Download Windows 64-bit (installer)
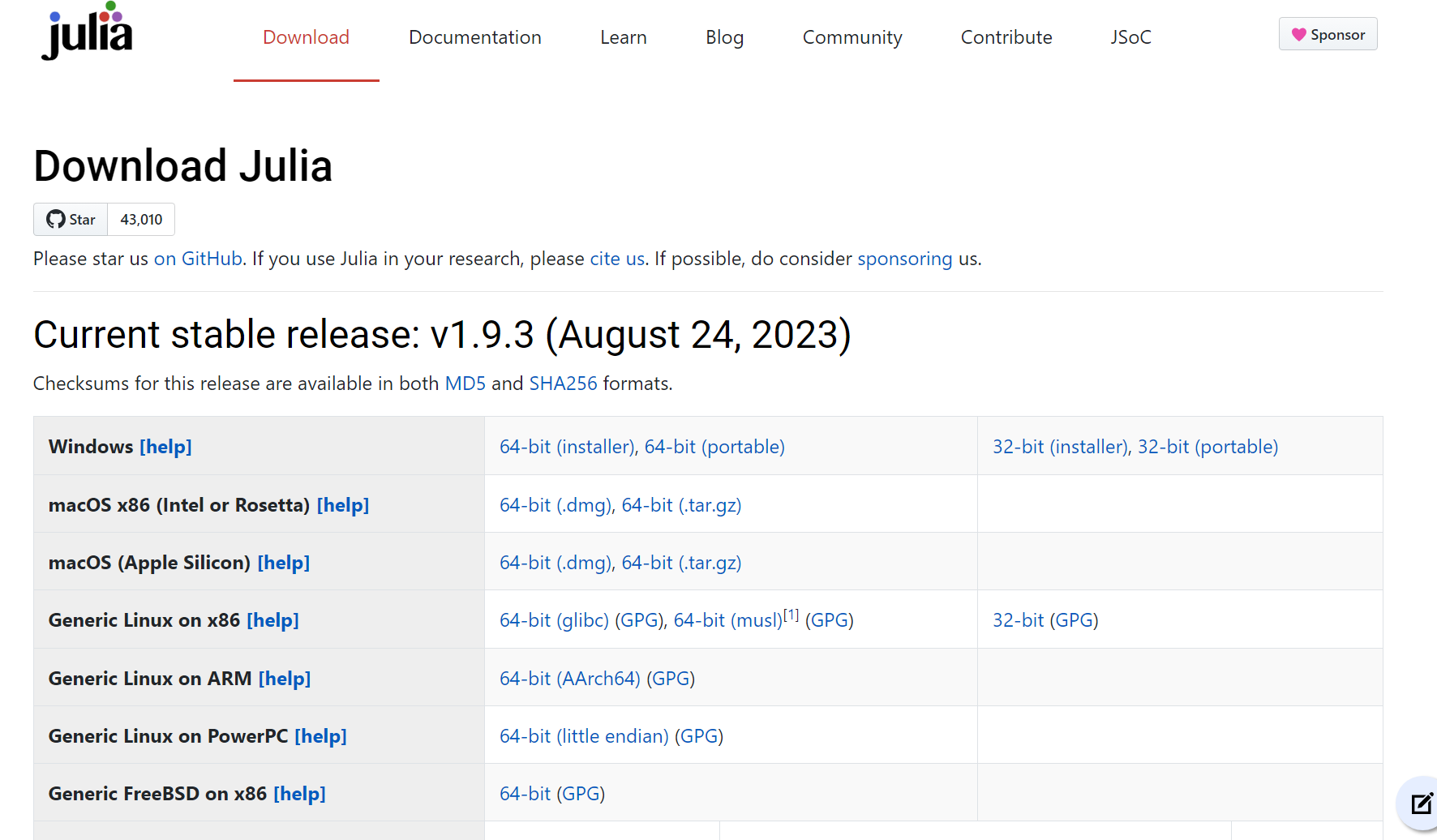 tap(567, 447)
